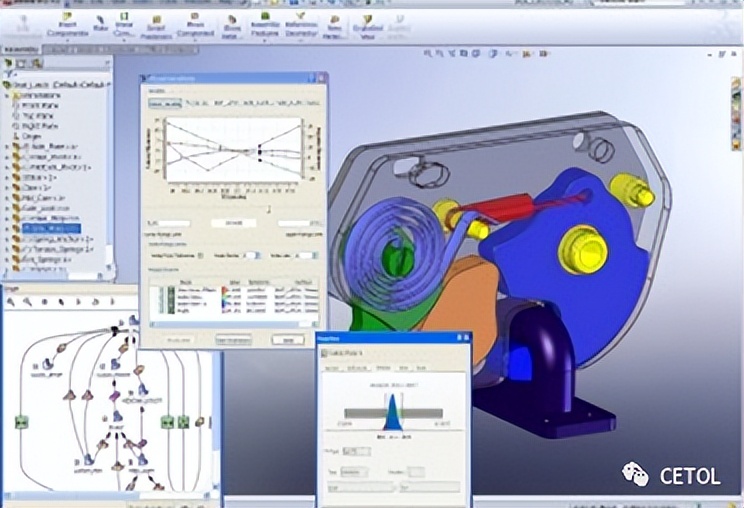The width and height of the screenshot is (744, 508).
Task: Click the large yellow pin on the blue cam
Action: [583, 249]
